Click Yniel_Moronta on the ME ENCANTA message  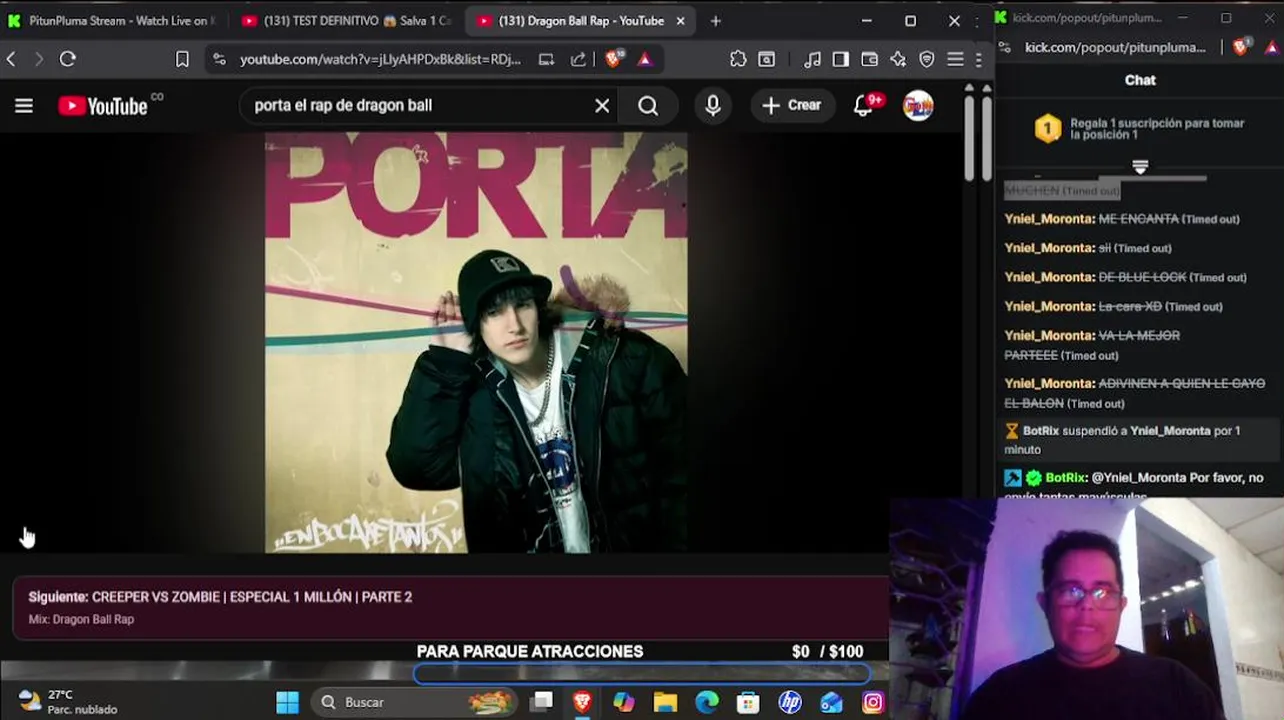click(x=1049, y=219)
